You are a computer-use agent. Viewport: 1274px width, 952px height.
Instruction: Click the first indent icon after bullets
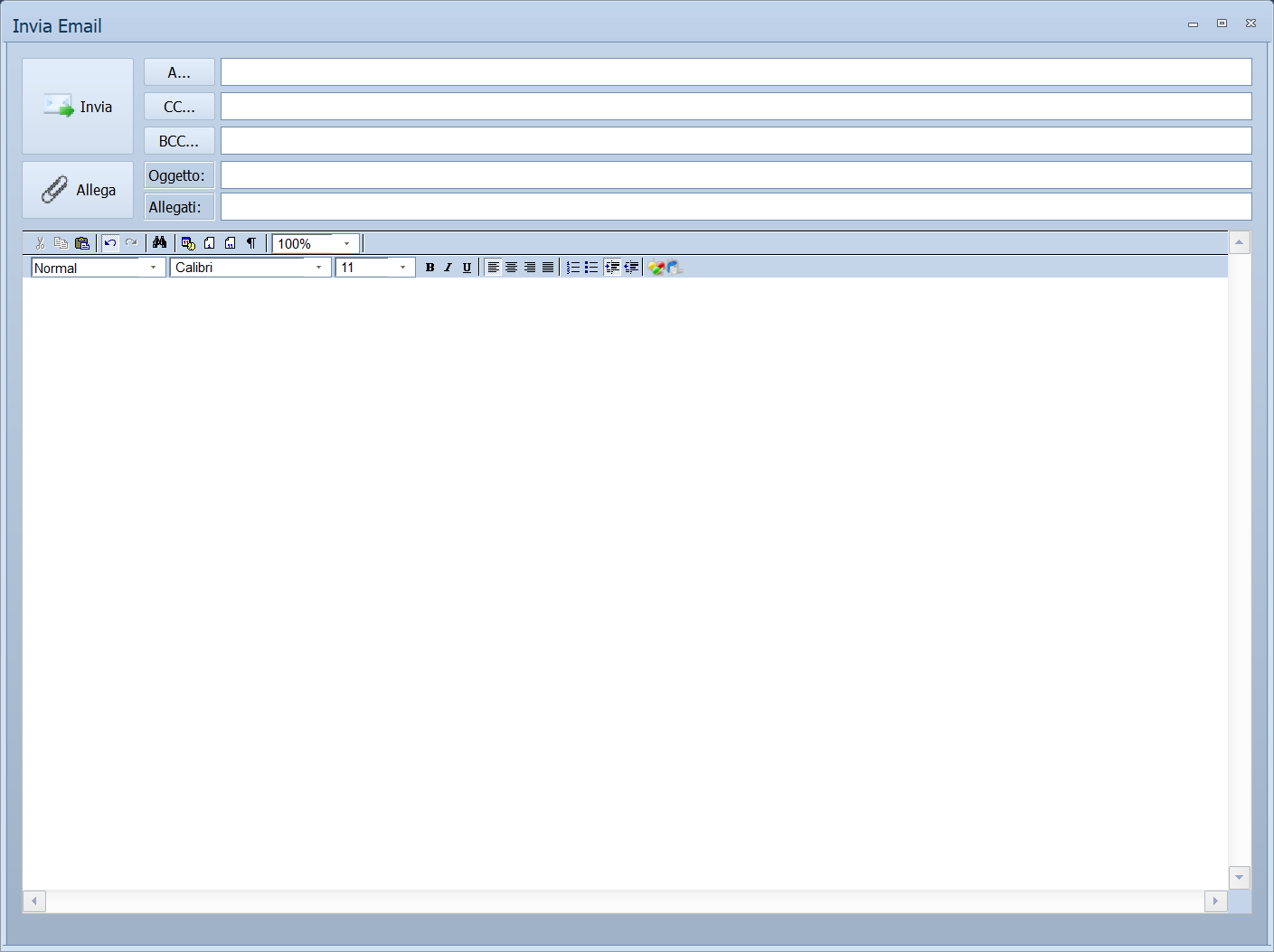tap(612, 268)
